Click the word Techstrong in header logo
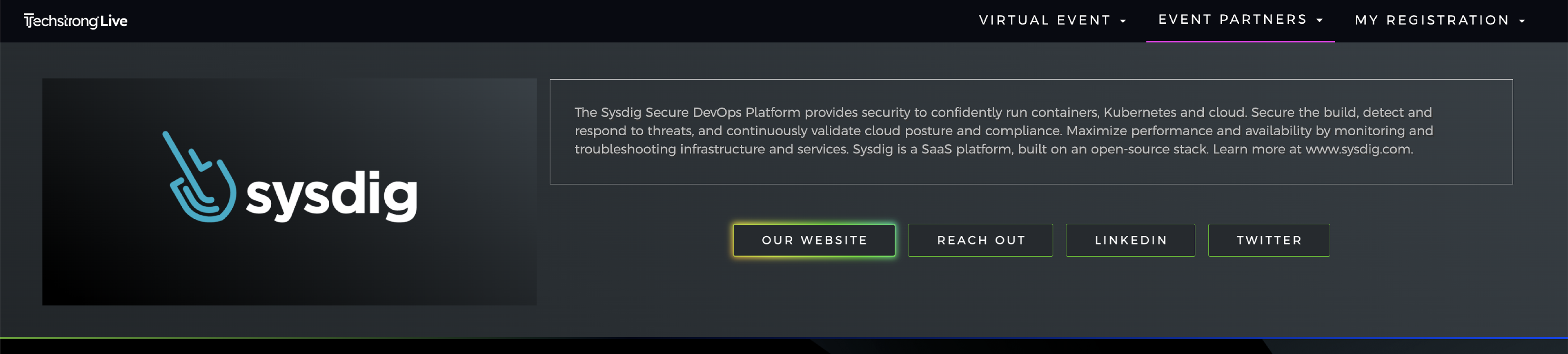1568x354 pixels. coord(61,21)
